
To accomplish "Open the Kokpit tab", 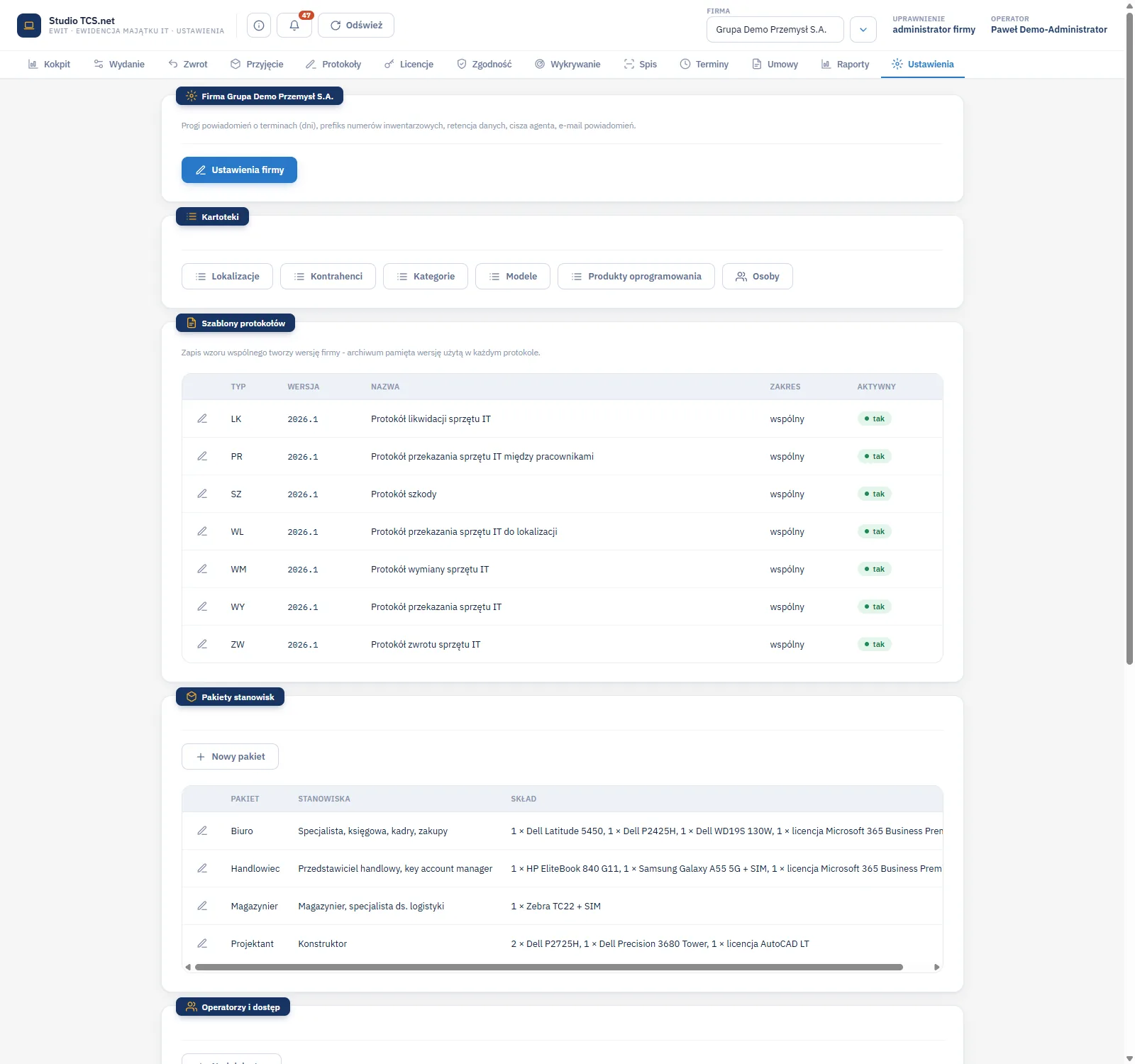I will click(x=49, y=64).
